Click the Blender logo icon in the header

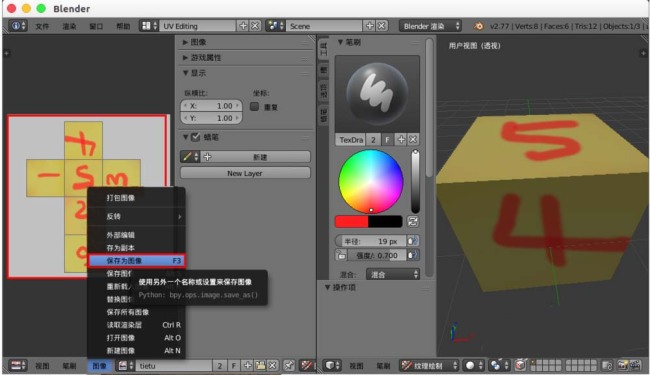pos(478,26)
